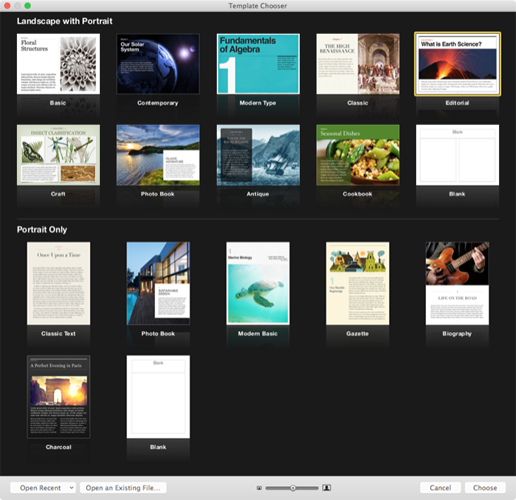Image resolution: width=516 pixels, height=500 pixels.
Task: Choose the landscape Blank template
Action: pyautogui.click(x=457, y=155)
